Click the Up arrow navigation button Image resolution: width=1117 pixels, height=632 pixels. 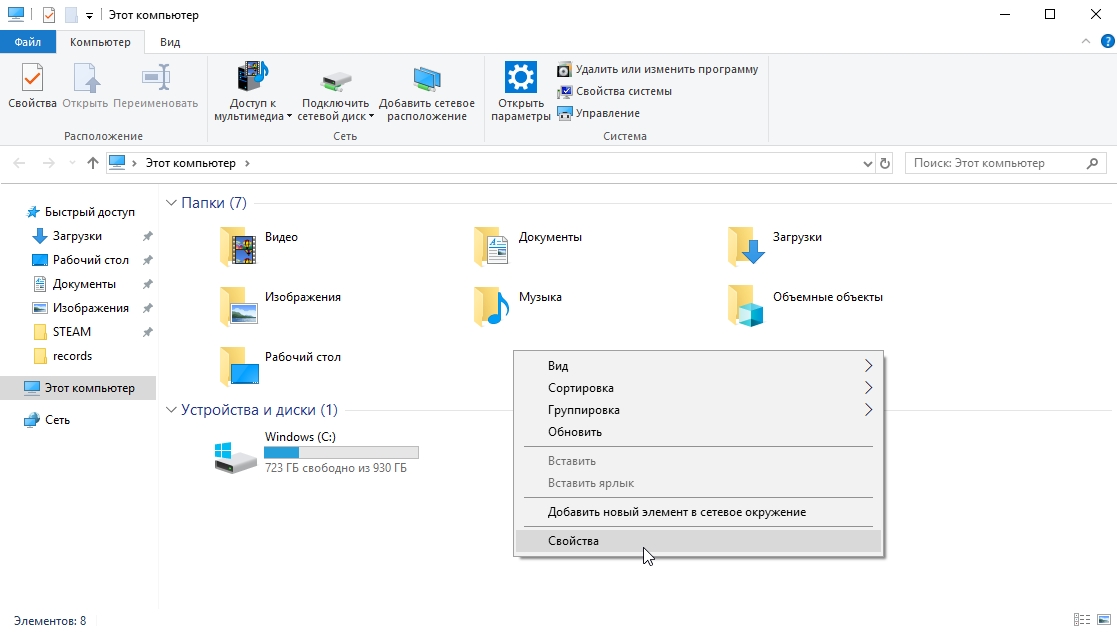[93, 163]
